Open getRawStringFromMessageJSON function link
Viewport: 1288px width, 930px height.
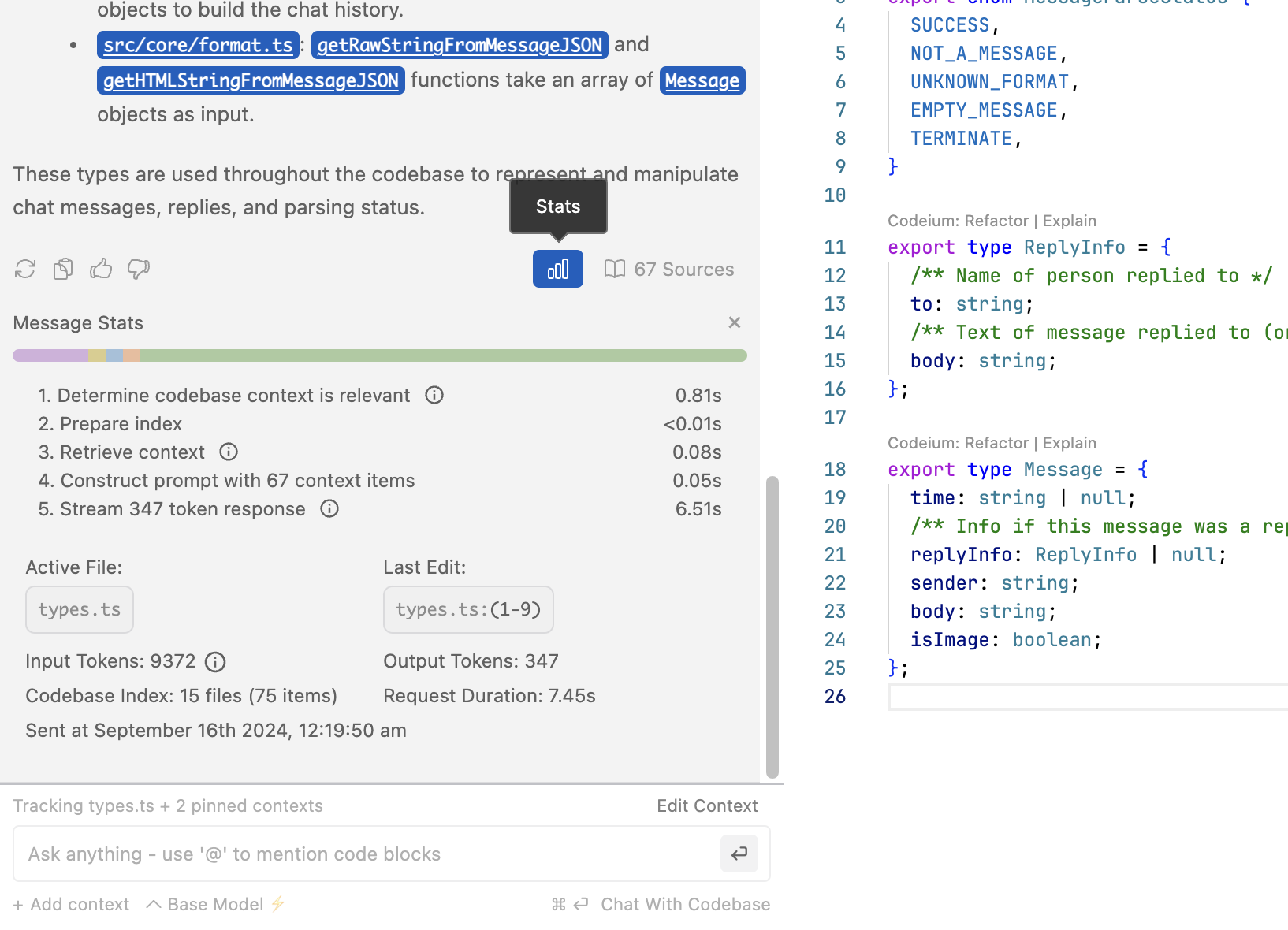point(460,45)
